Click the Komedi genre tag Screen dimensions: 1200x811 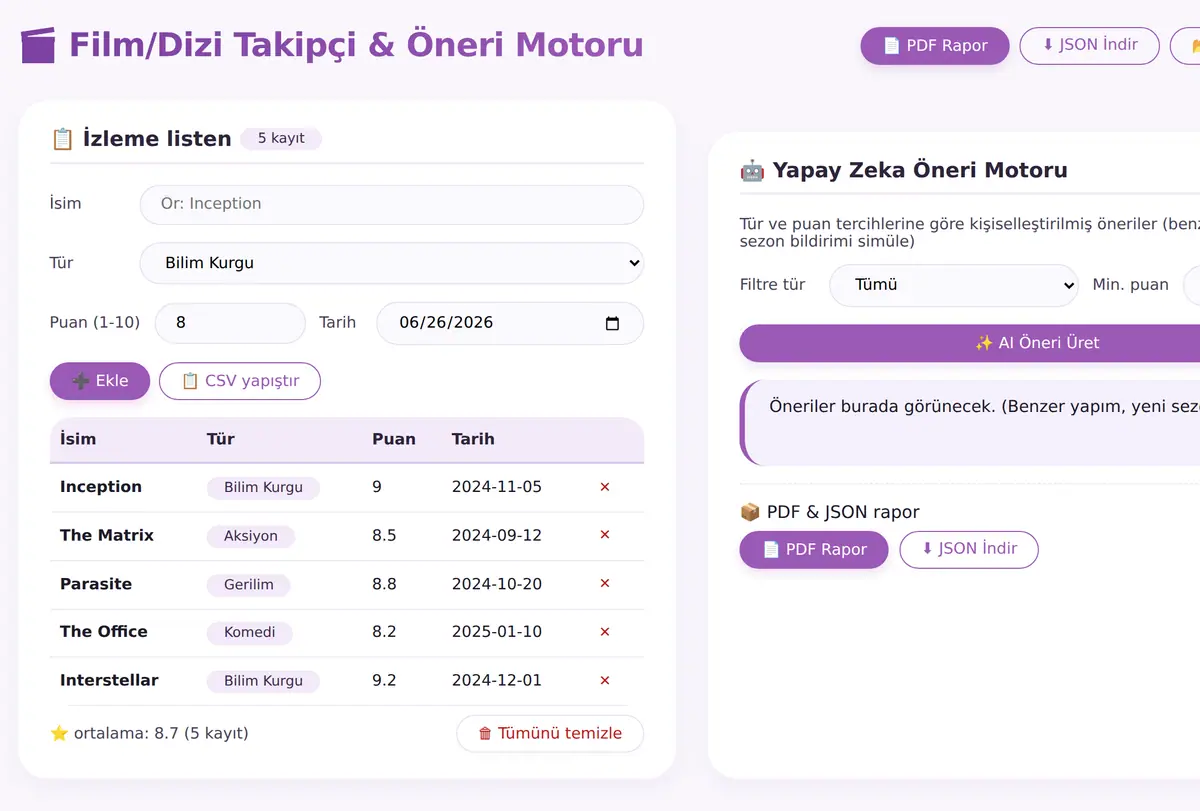250,633
